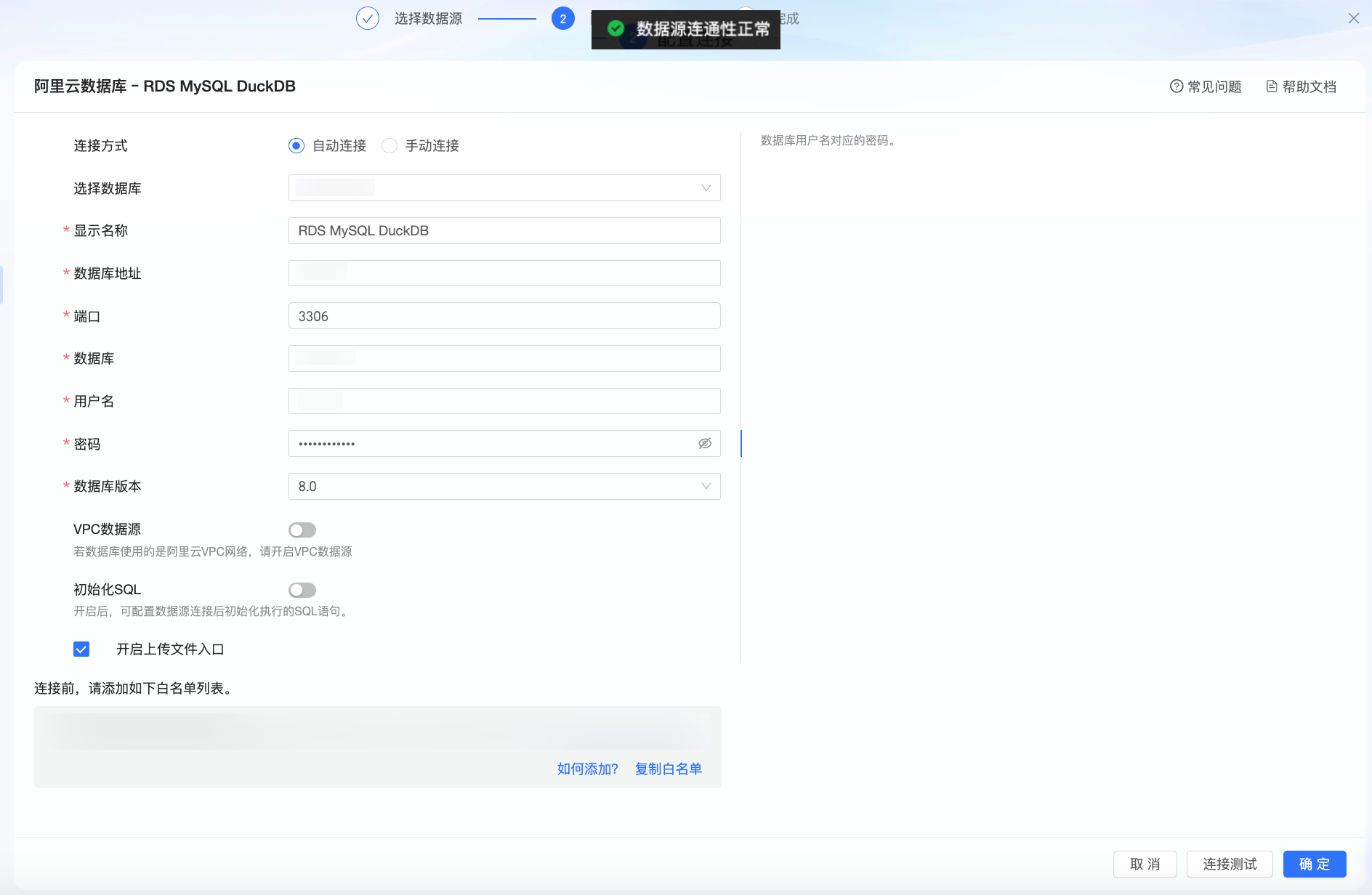The width and height of the screenshot is (1372, 895).
Task: Click the completed step checkmark icon
Action: [x=368, y=19]
